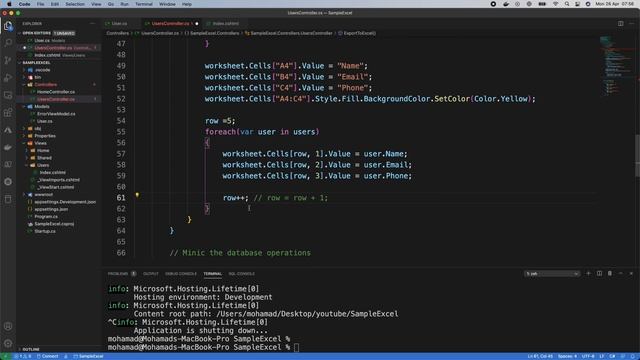The width and height of the screenshot is (640, 360).
Task: Kill terminal with the trash icon
Action: tap(610, 273)
